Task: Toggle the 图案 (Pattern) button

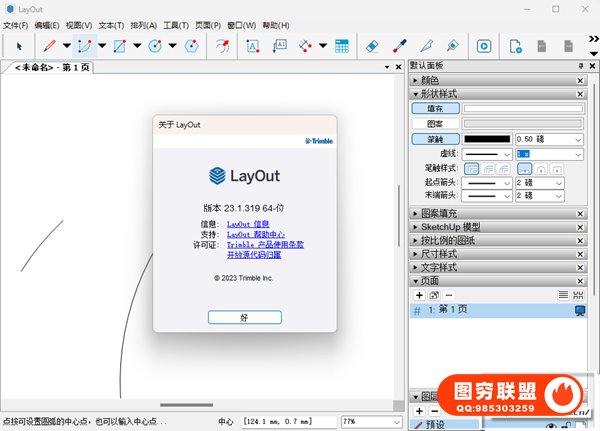Action: (x=434, y=123)
